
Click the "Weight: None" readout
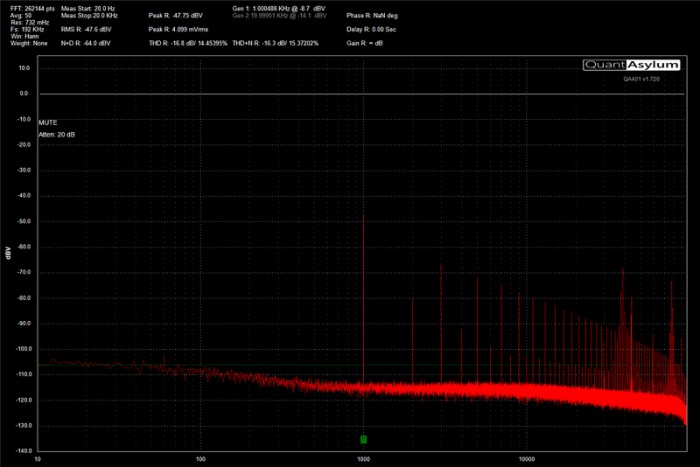29,43
